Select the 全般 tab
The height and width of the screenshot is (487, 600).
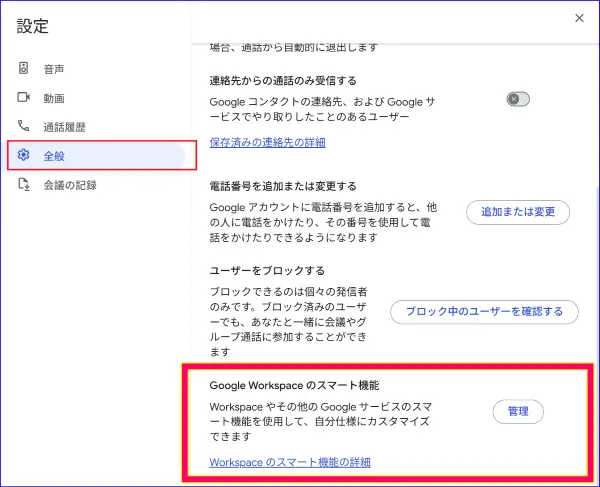(96, 156)
